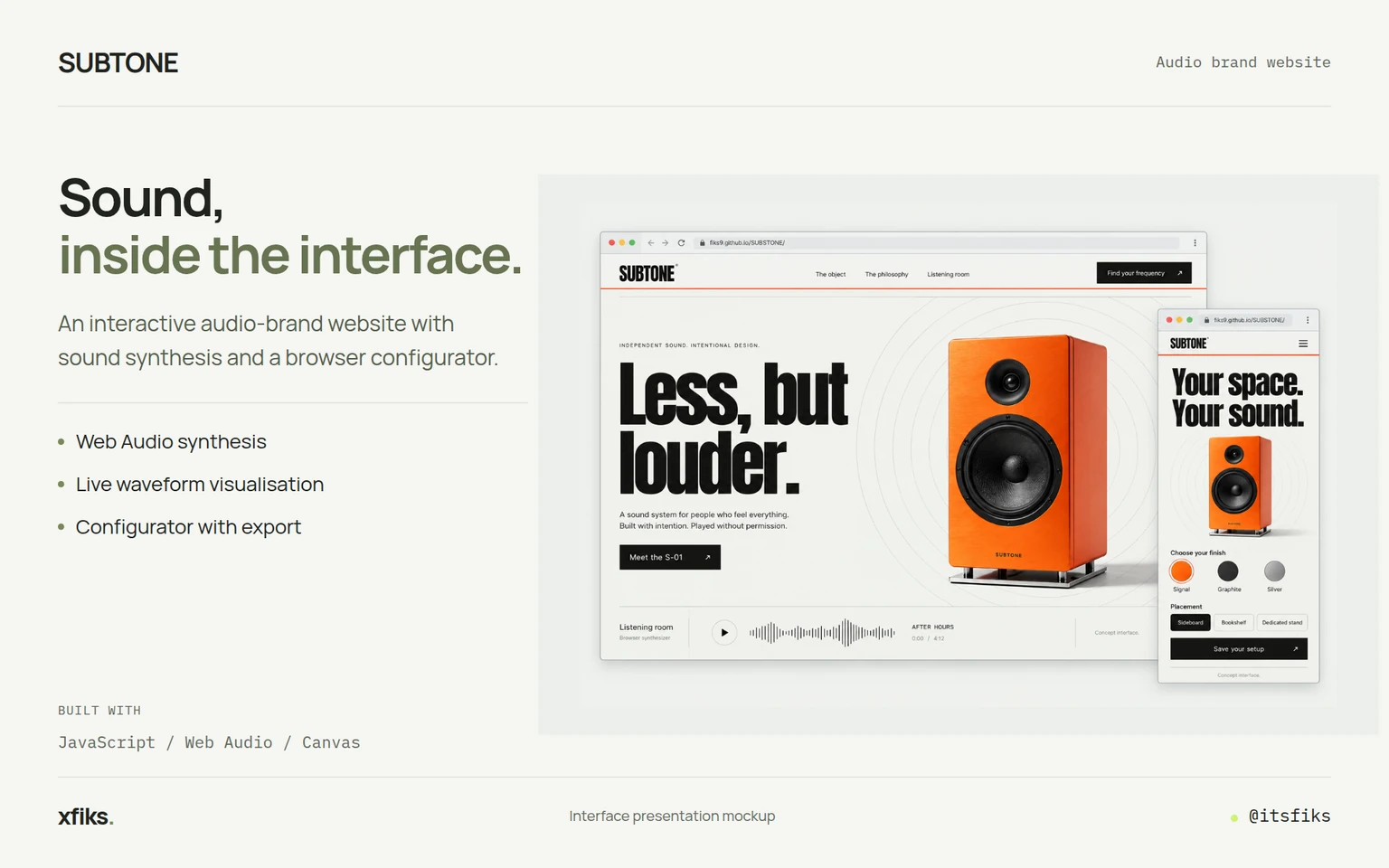Click the mobile browser address bar

[x=1248, y=320]
